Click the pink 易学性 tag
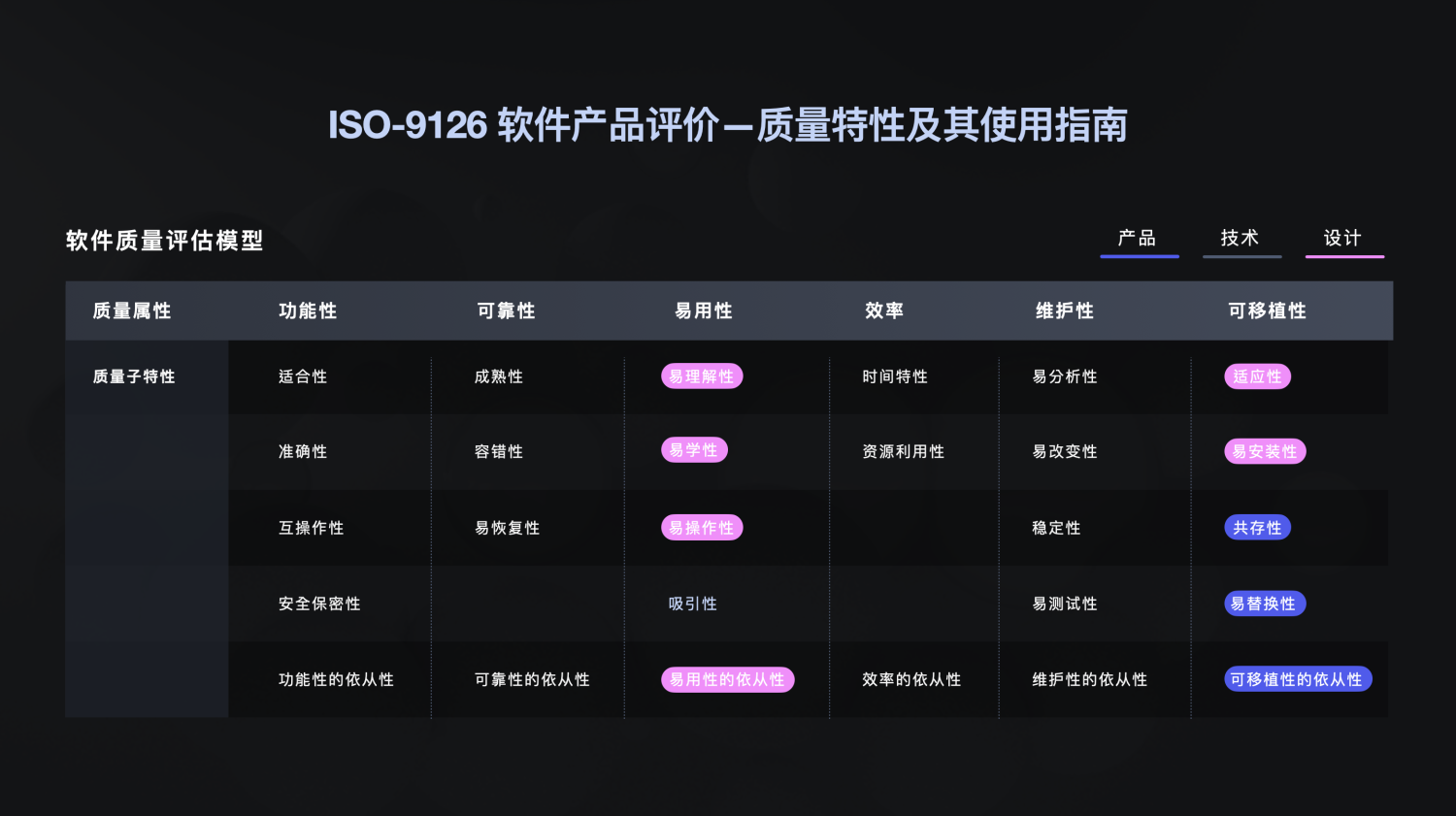The height and width of the screenshot is (816, 1456). click(x=694, y=450)
